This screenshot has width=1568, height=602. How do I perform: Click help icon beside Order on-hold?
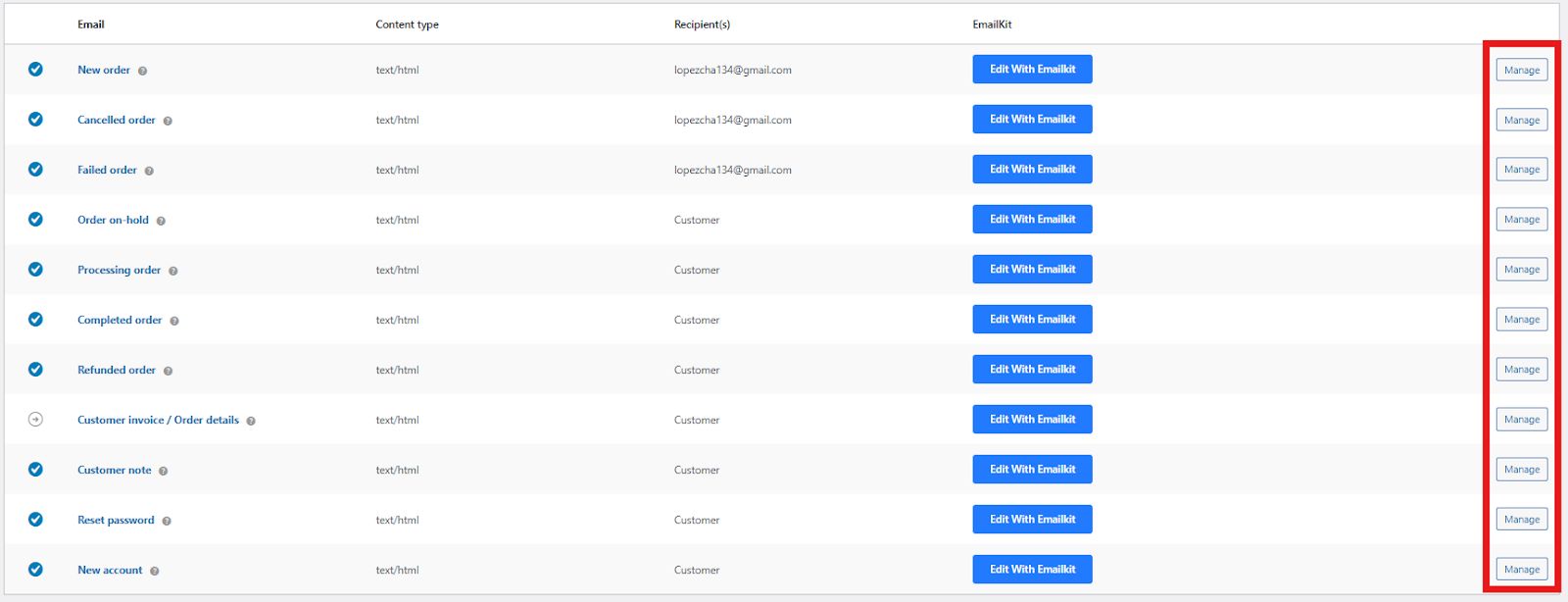161,221
